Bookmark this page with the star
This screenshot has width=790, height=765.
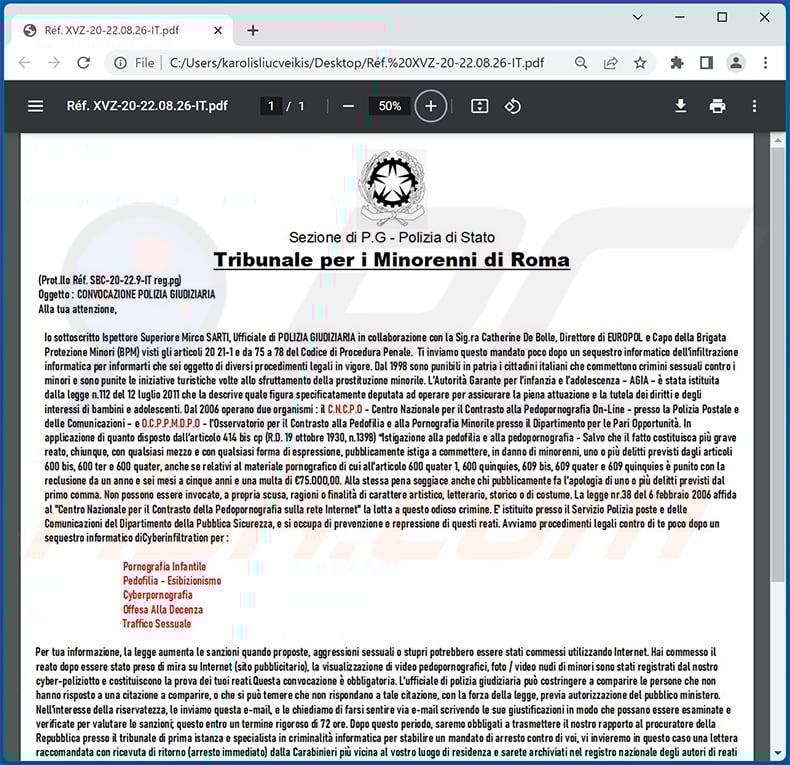click(640, 63)
